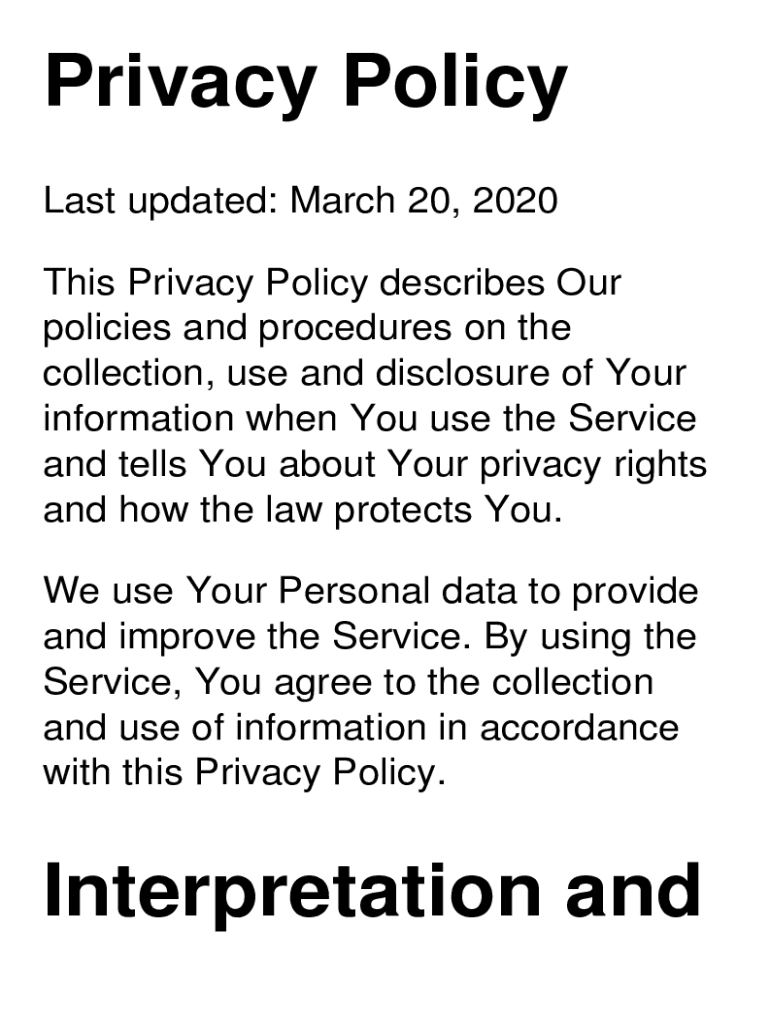
Task: Click the line 'policies and procedures on the'
Action: coord(307,328)
